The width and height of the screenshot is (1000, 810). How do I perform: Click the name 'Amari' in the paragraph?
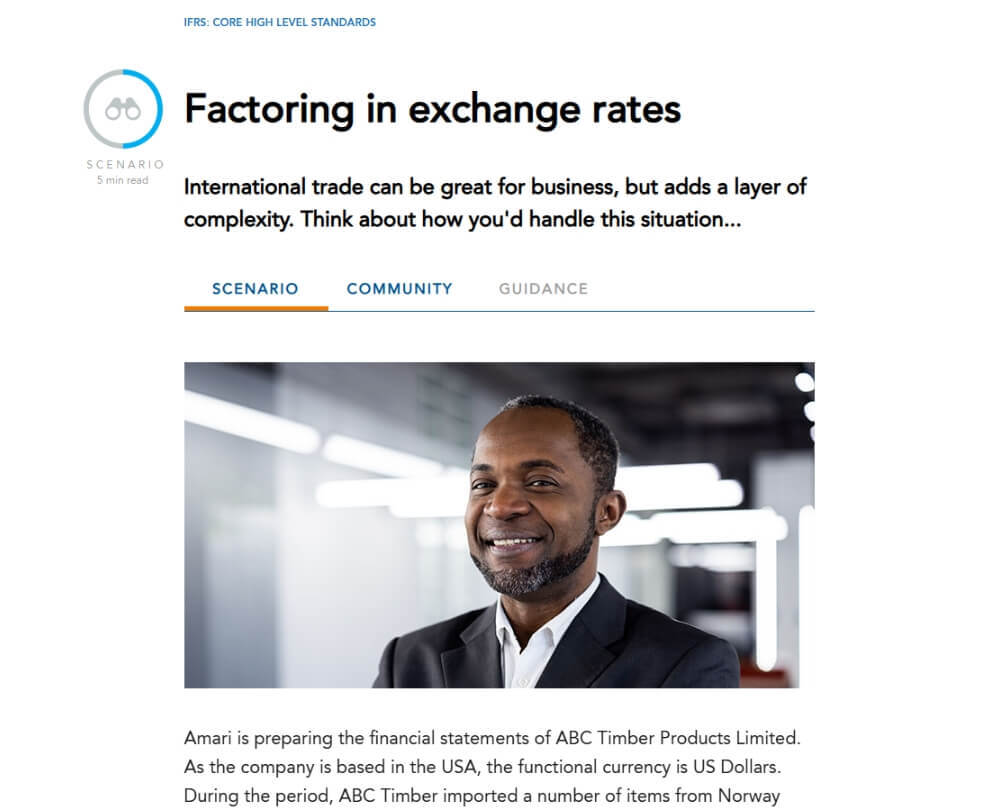tap(208, 739)
